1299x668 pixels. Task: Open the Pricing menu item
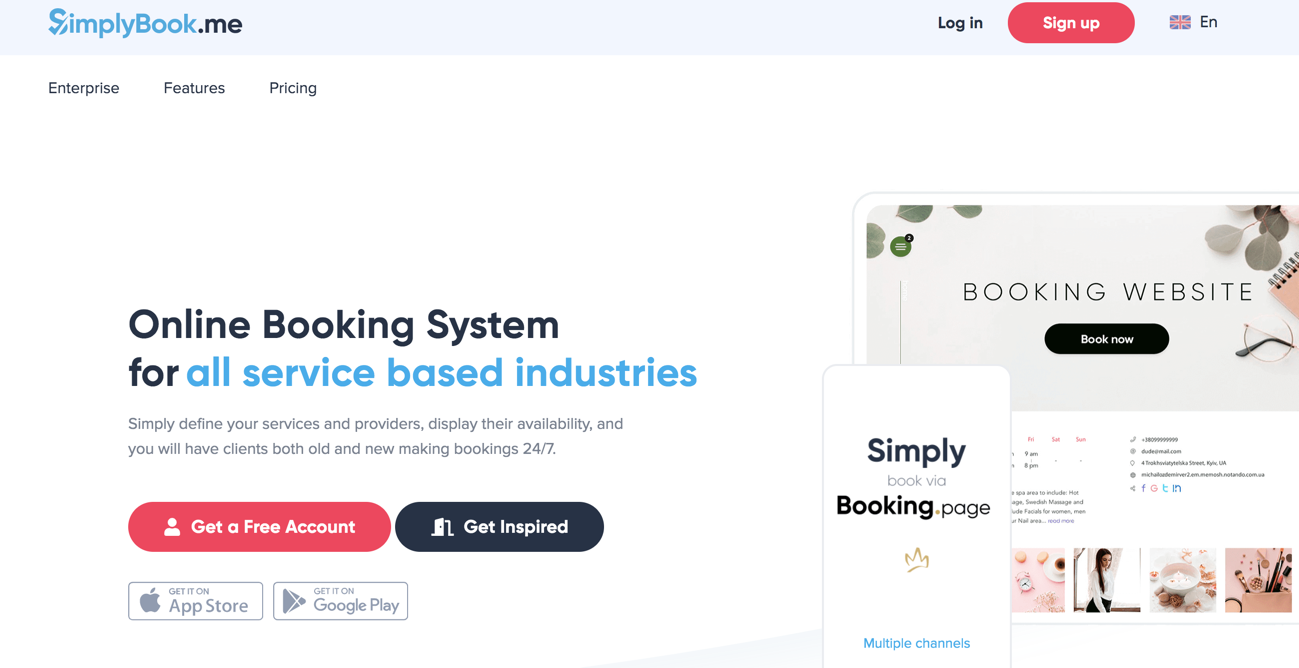pos(293,88)
